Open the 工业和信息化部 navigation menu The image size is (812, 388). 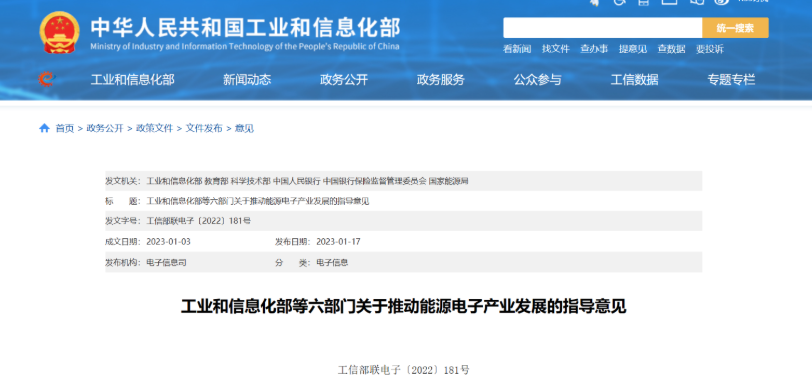(133, 80)
